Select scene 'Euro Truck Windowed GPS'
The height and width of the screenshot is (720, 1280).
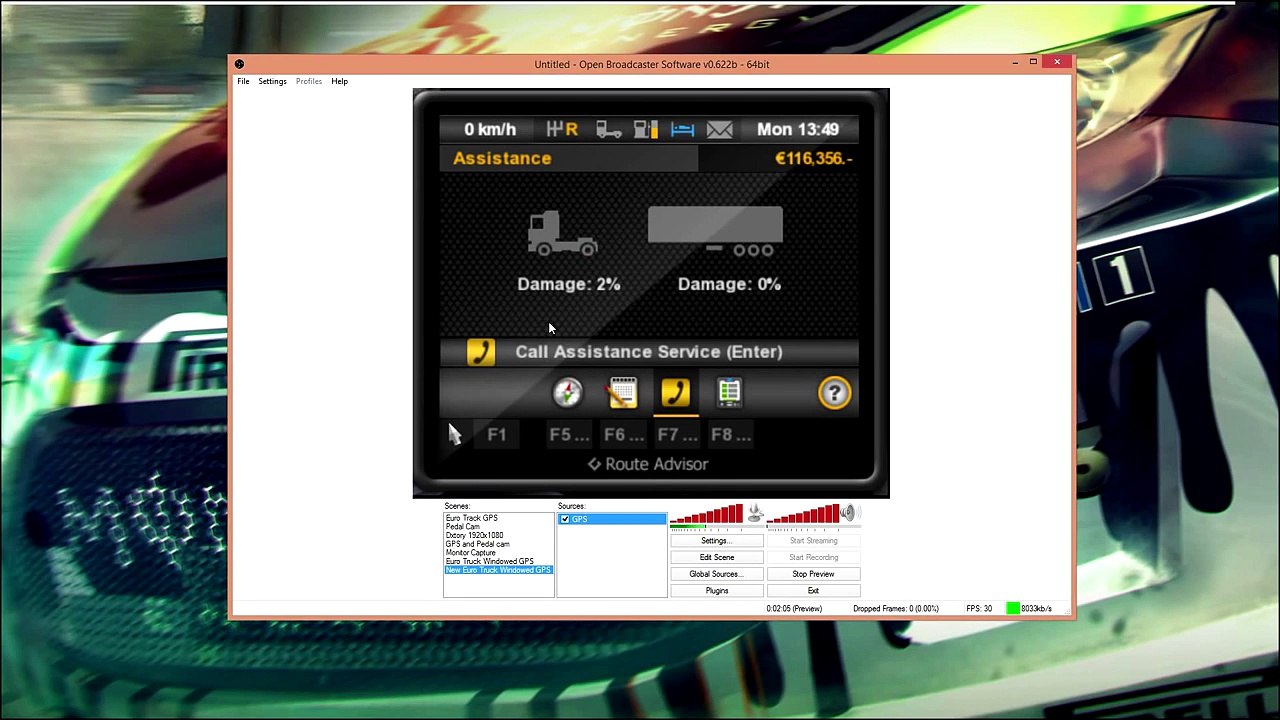pos(498,561)
